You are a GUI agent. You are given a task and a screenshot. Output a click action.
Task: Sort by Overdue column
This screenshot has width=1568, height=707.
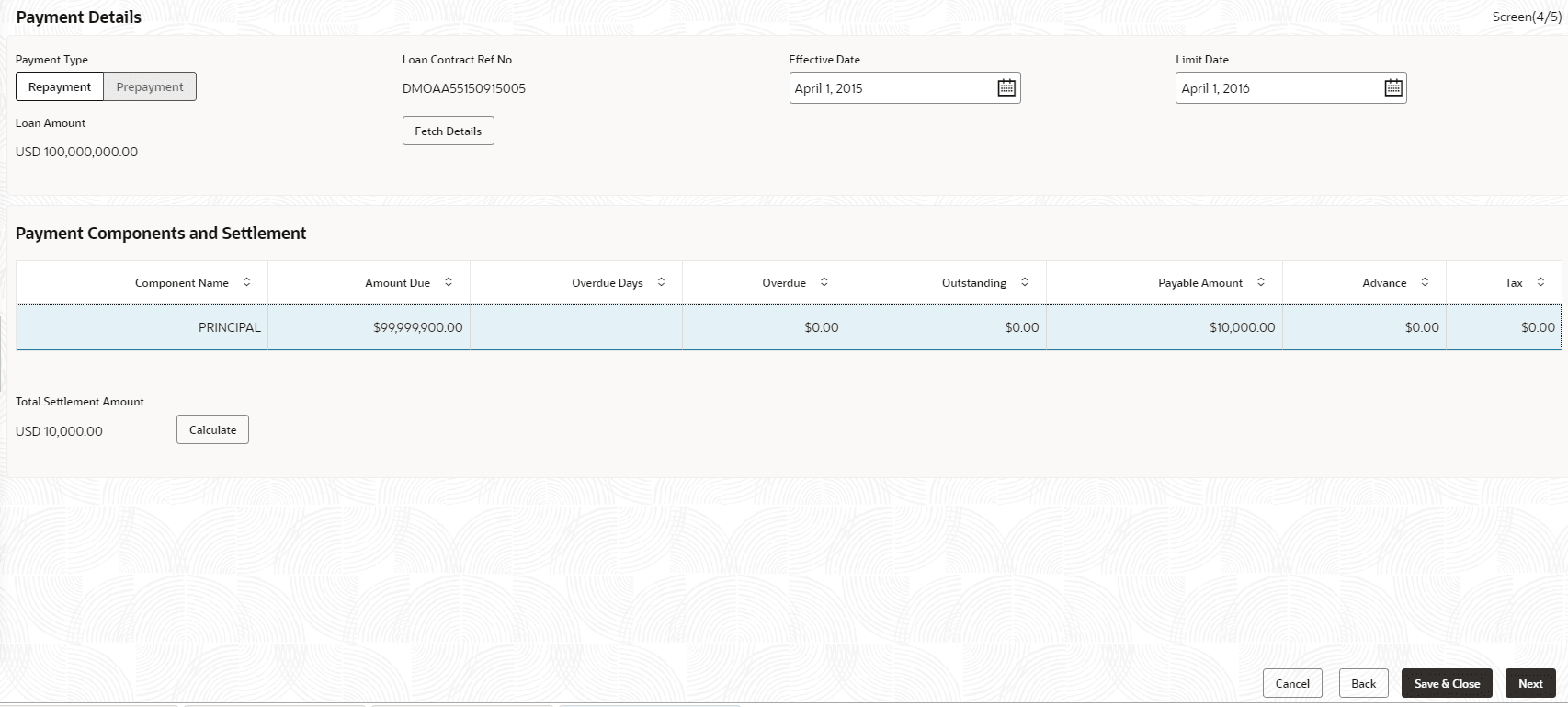824,282
